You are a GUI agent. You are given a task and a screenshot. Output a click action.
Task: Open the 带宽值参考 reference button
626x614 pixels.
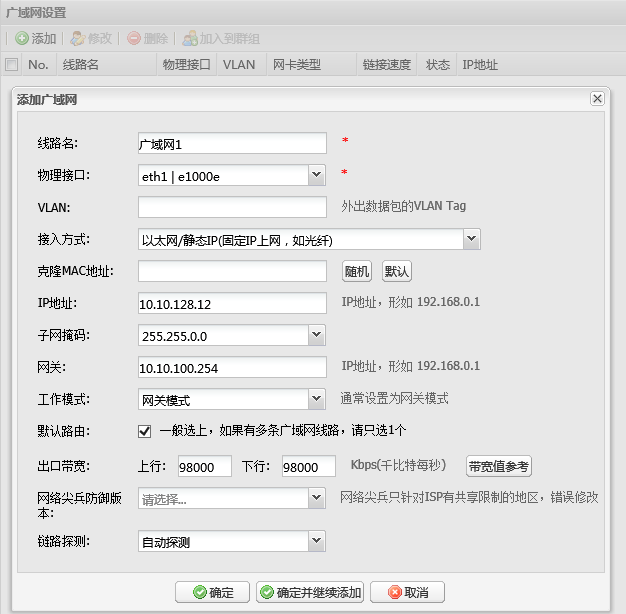498,465
